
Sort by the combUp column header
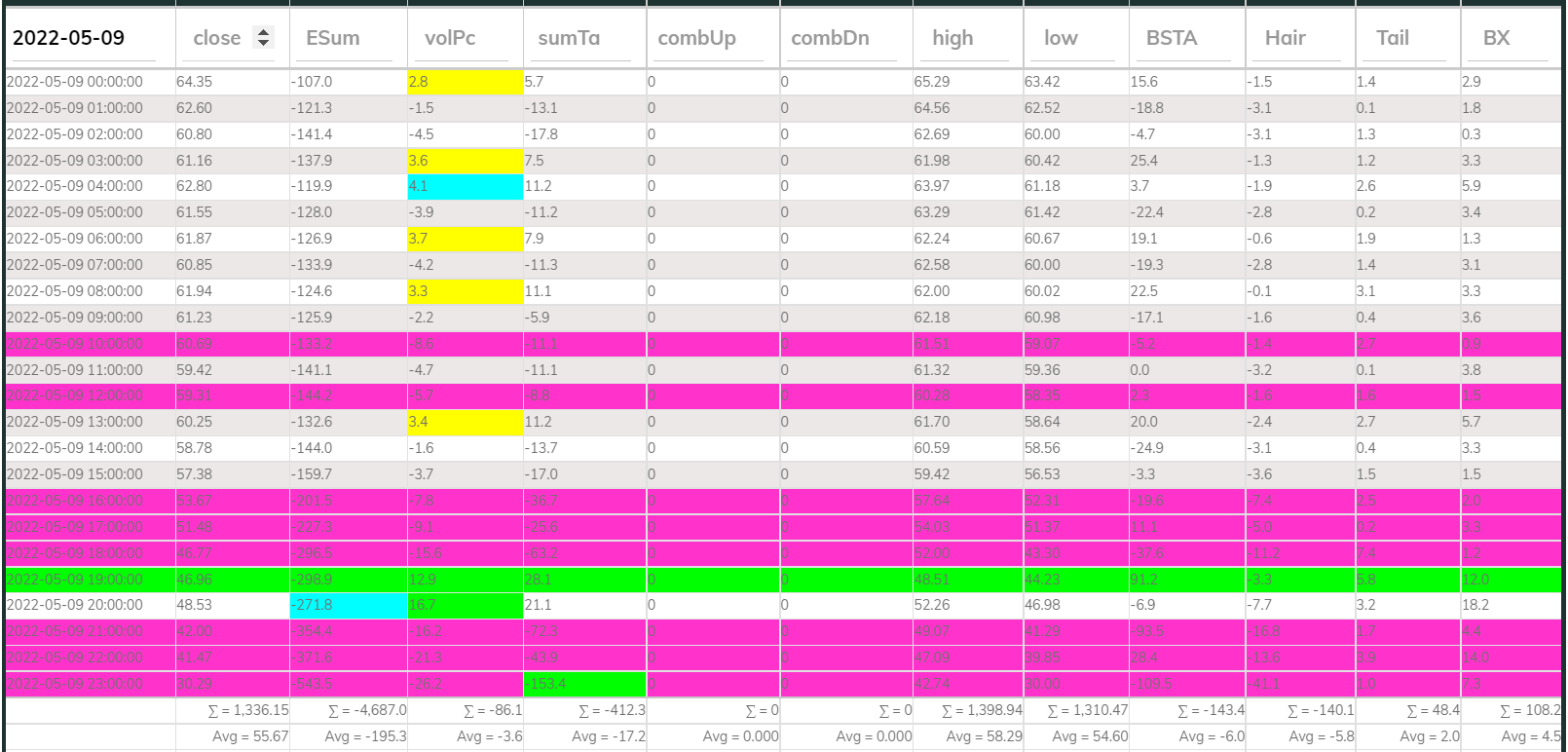tap(696, 38)
